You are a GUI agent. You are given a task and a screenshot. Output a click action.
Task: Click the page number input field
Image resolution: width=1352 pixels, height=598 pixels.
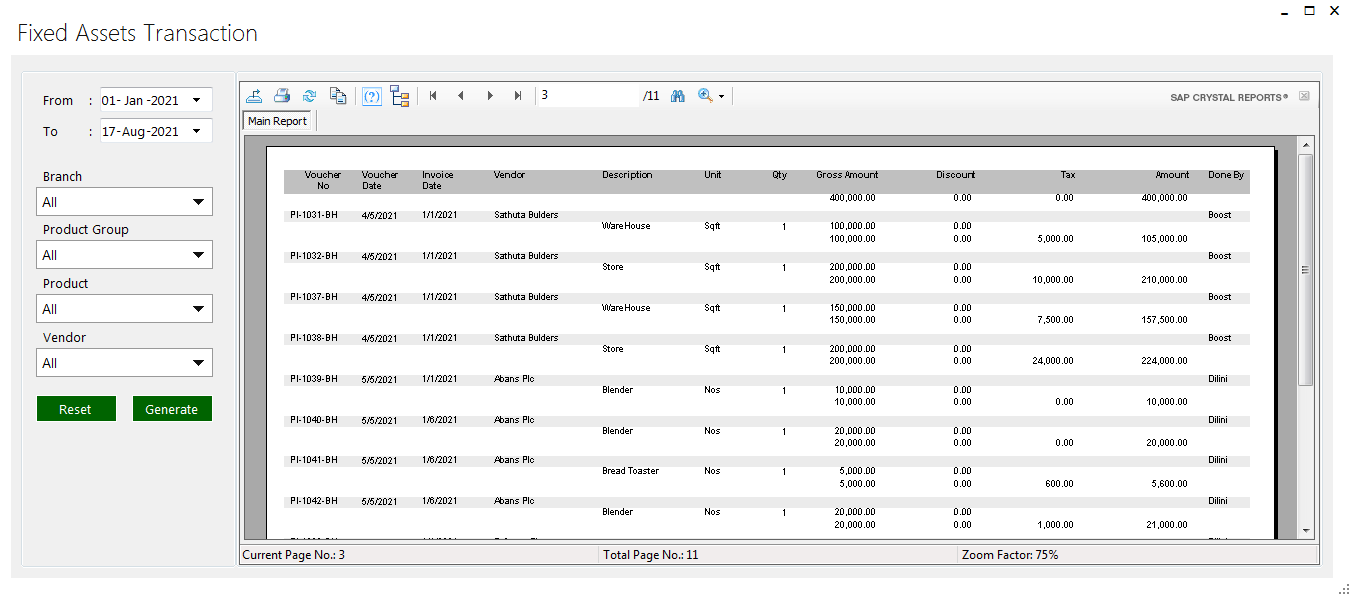pyautogui.click(x=588, y=96)
